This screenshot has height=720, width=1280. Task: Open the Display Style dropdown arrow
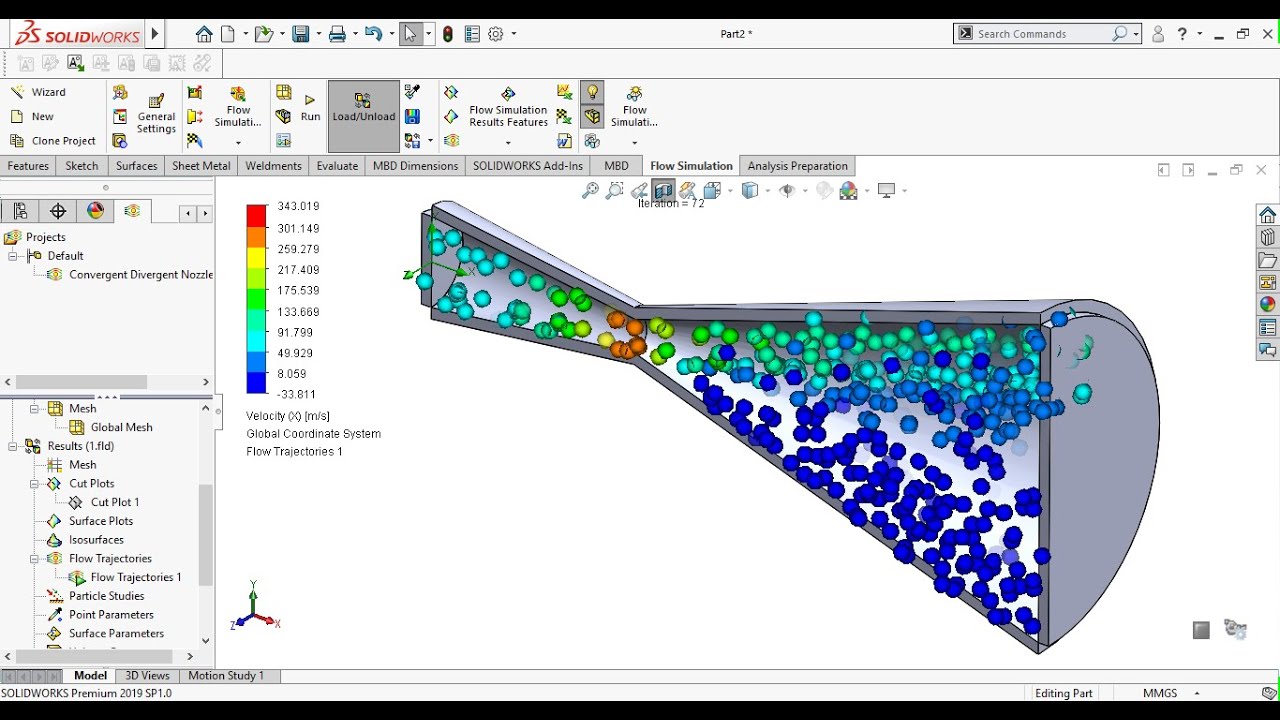pos(767,190)
